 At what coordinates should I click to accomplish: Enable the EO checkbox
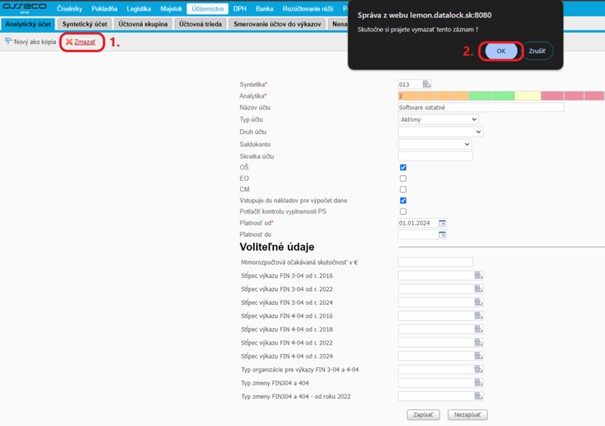(x=403, y=178)
